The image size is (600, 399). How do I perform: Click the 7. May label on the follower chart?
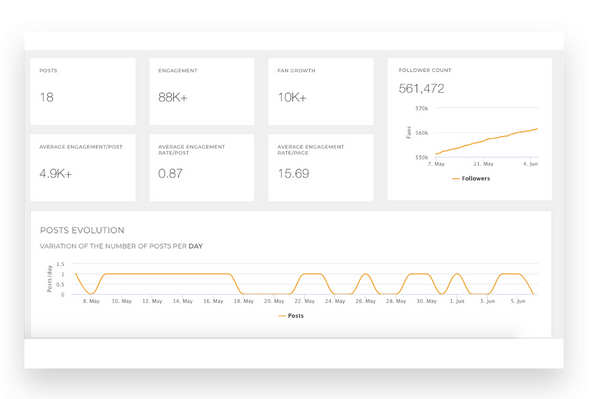pyautogui.click(x=436, y=164)
